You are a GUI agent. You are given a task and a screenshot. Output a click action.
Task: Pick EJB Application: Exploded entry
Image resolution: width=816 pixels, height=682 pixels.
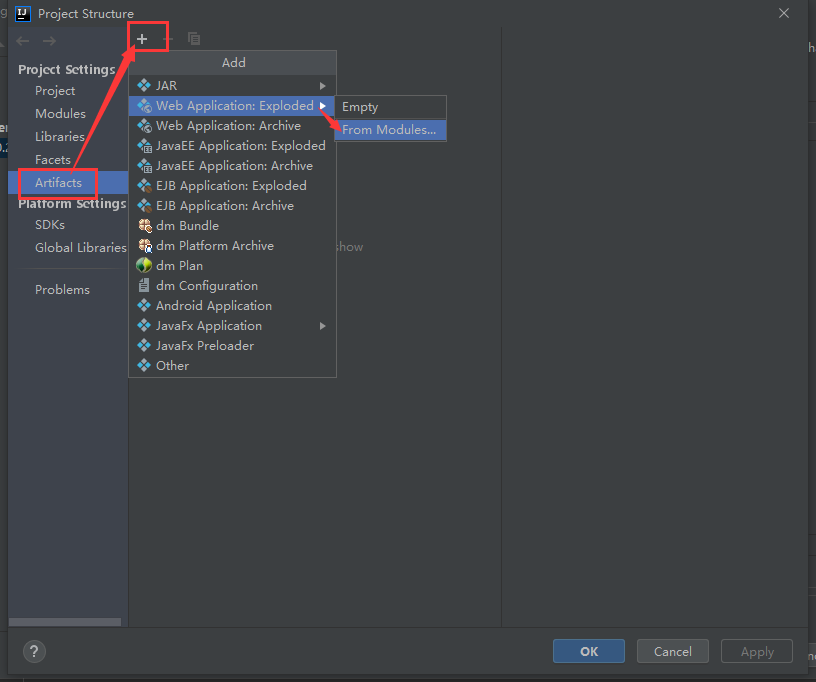tap(232, 186)
